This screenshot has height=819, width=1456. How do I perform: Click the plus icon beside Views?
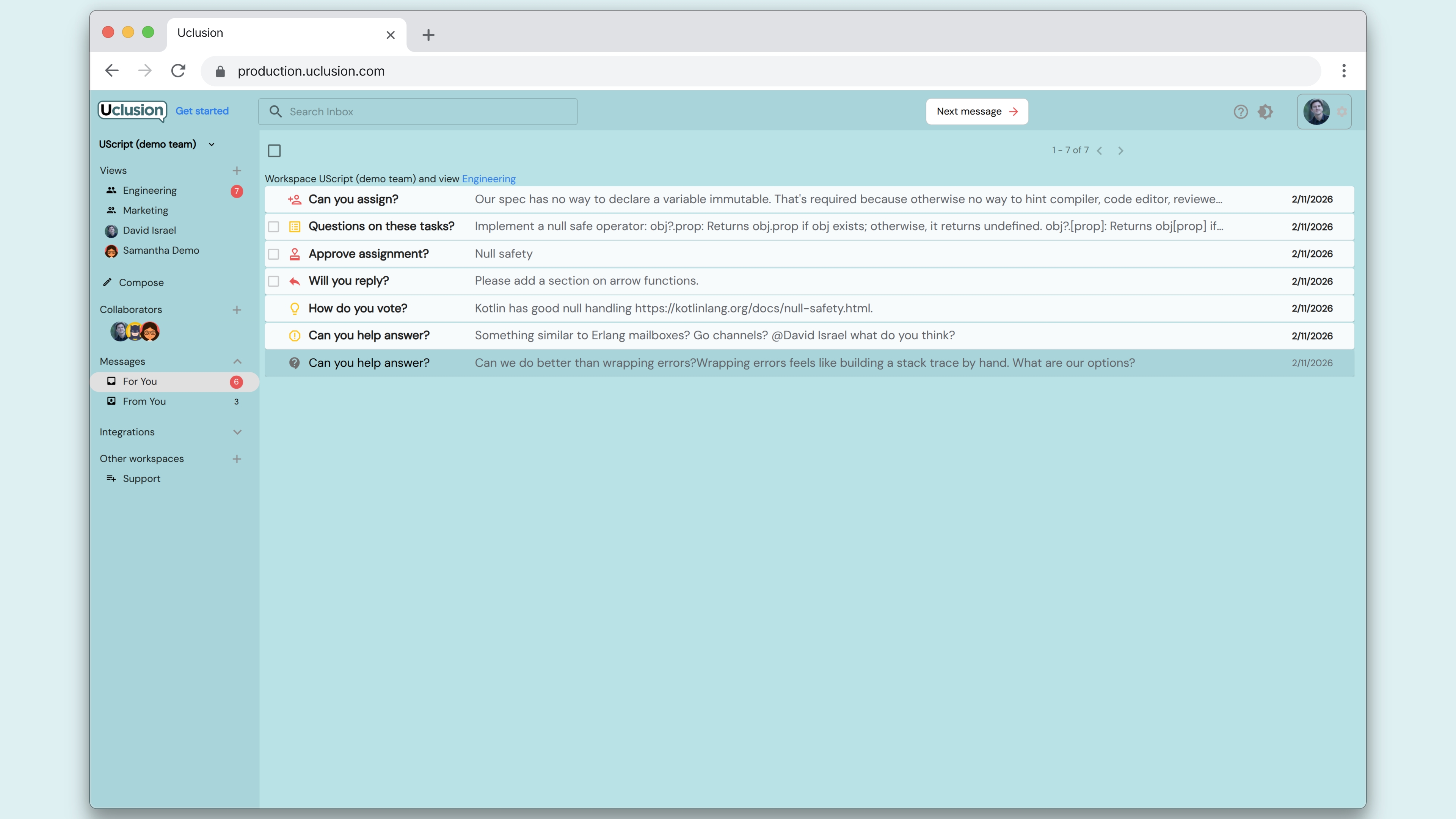click(x=237, y=171)
